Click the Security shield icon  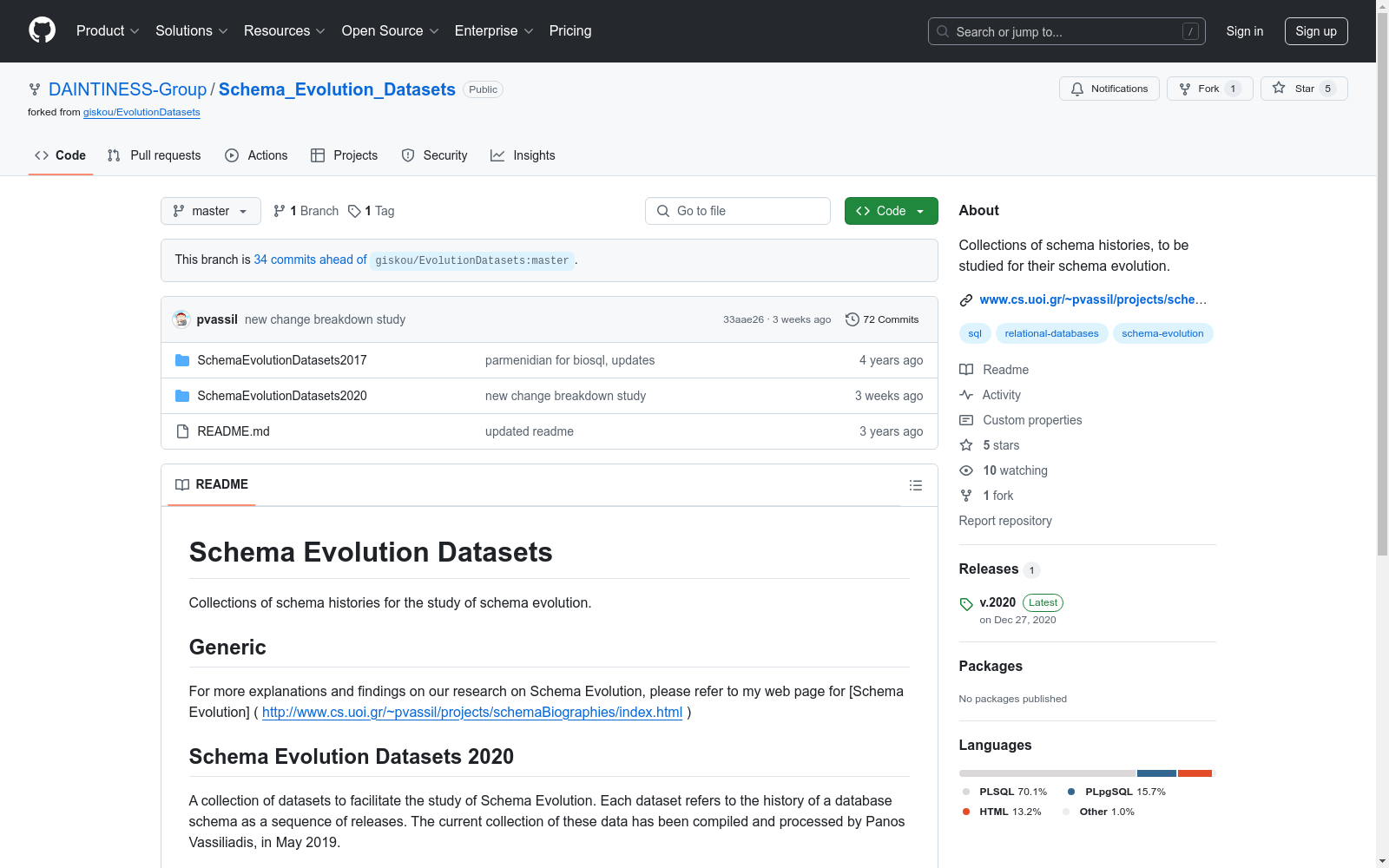(408, 155)
